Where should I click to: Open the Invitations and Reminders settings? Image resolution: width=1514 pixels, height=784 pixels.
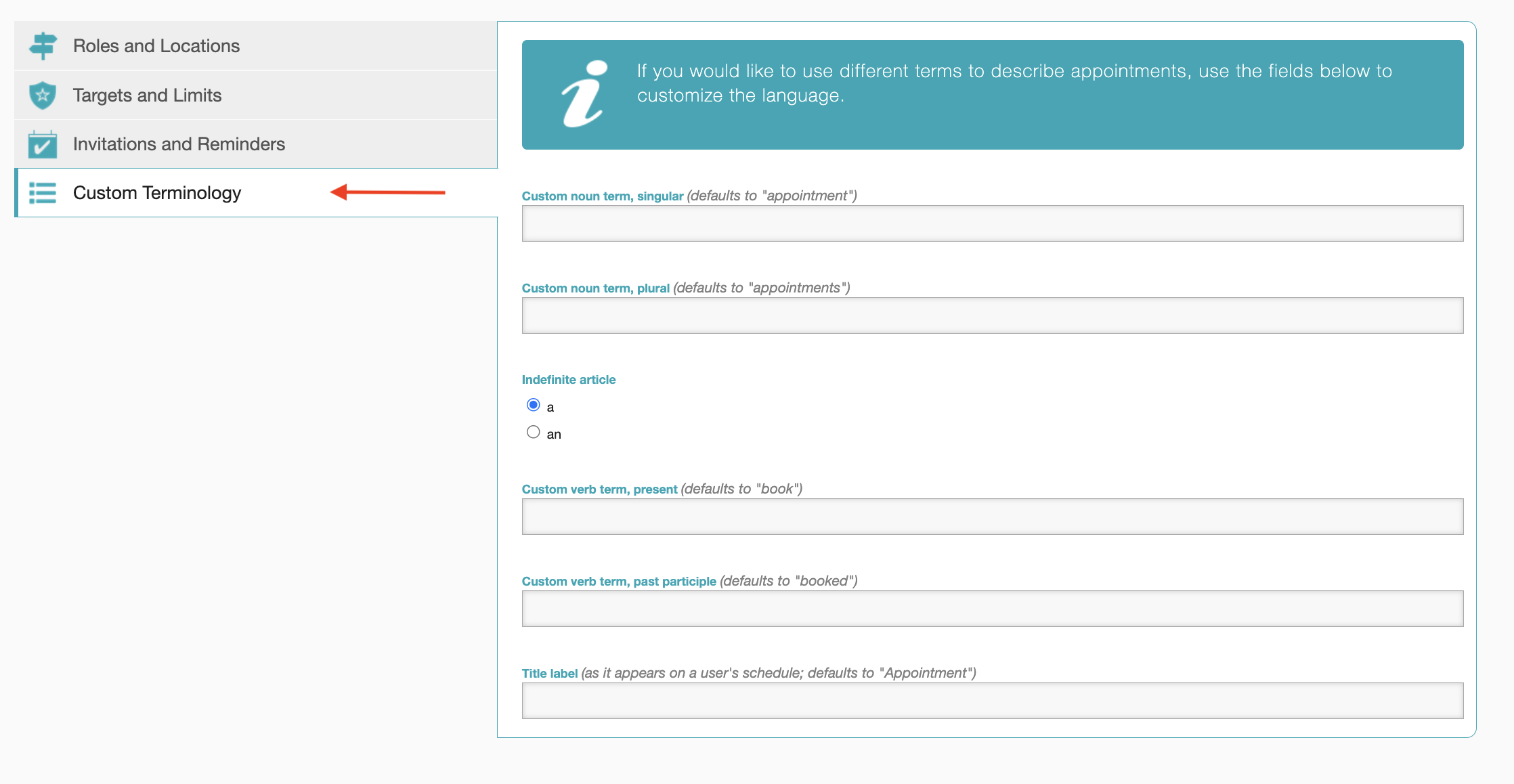pos(179,144)
